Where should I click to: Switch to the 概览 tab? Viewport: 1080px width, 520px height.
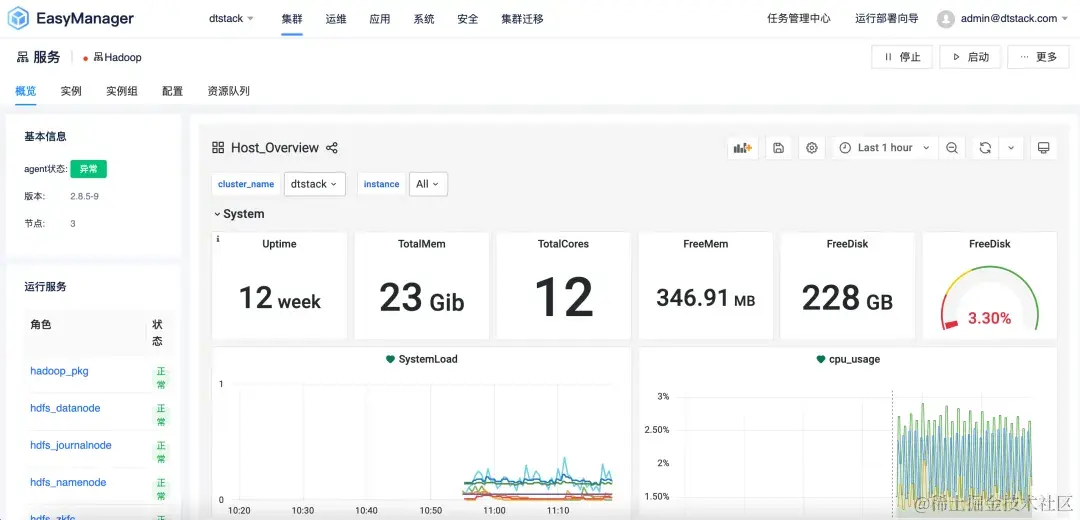coord(25,91)
